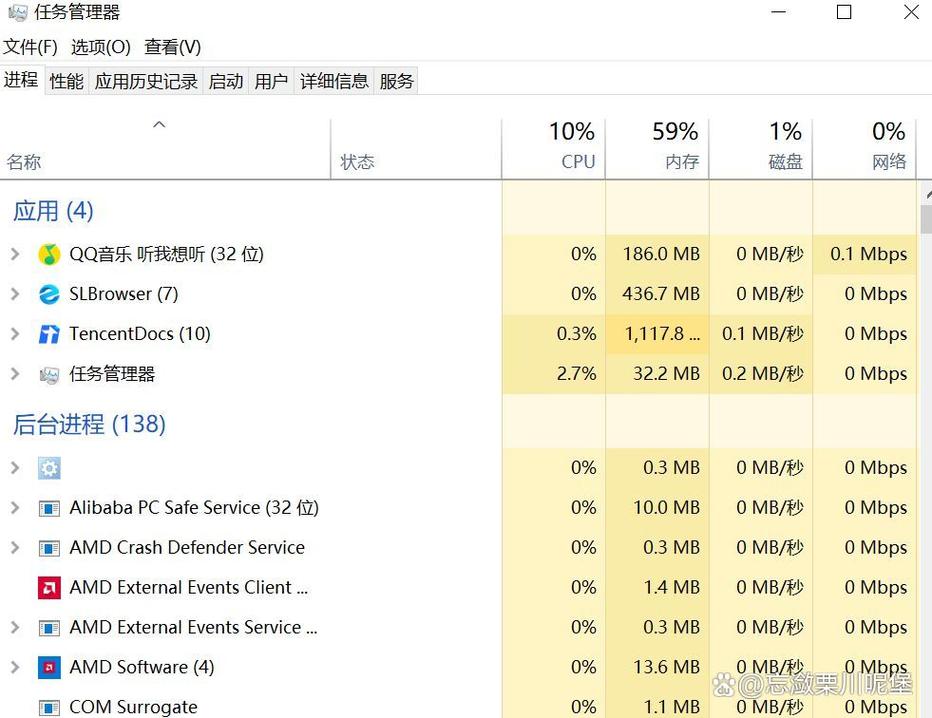Open the 文件(F) menu
This screenshot has width=932, height=718.
pos(30,47)
